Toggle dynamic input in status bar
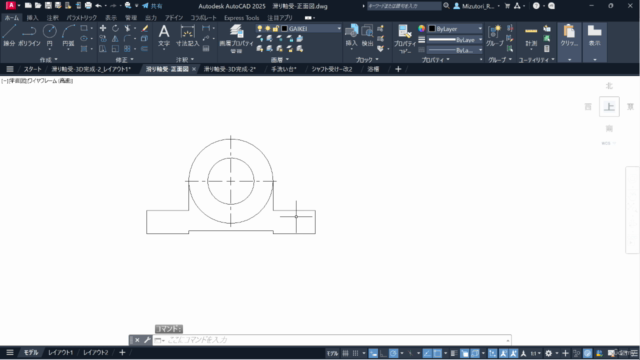The height and width of the screenshot is (360, 640). pyautogui.click(x=373, y=353)
